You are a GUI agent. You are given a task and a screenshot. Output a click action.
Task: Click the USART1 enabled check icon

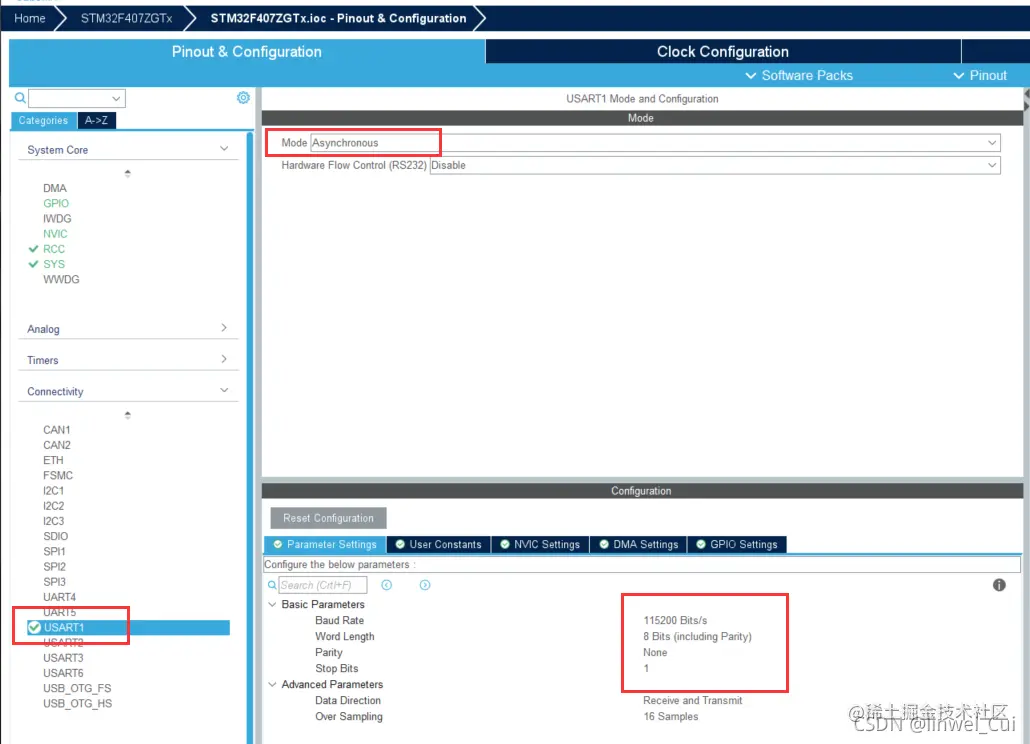pos(34,628)
